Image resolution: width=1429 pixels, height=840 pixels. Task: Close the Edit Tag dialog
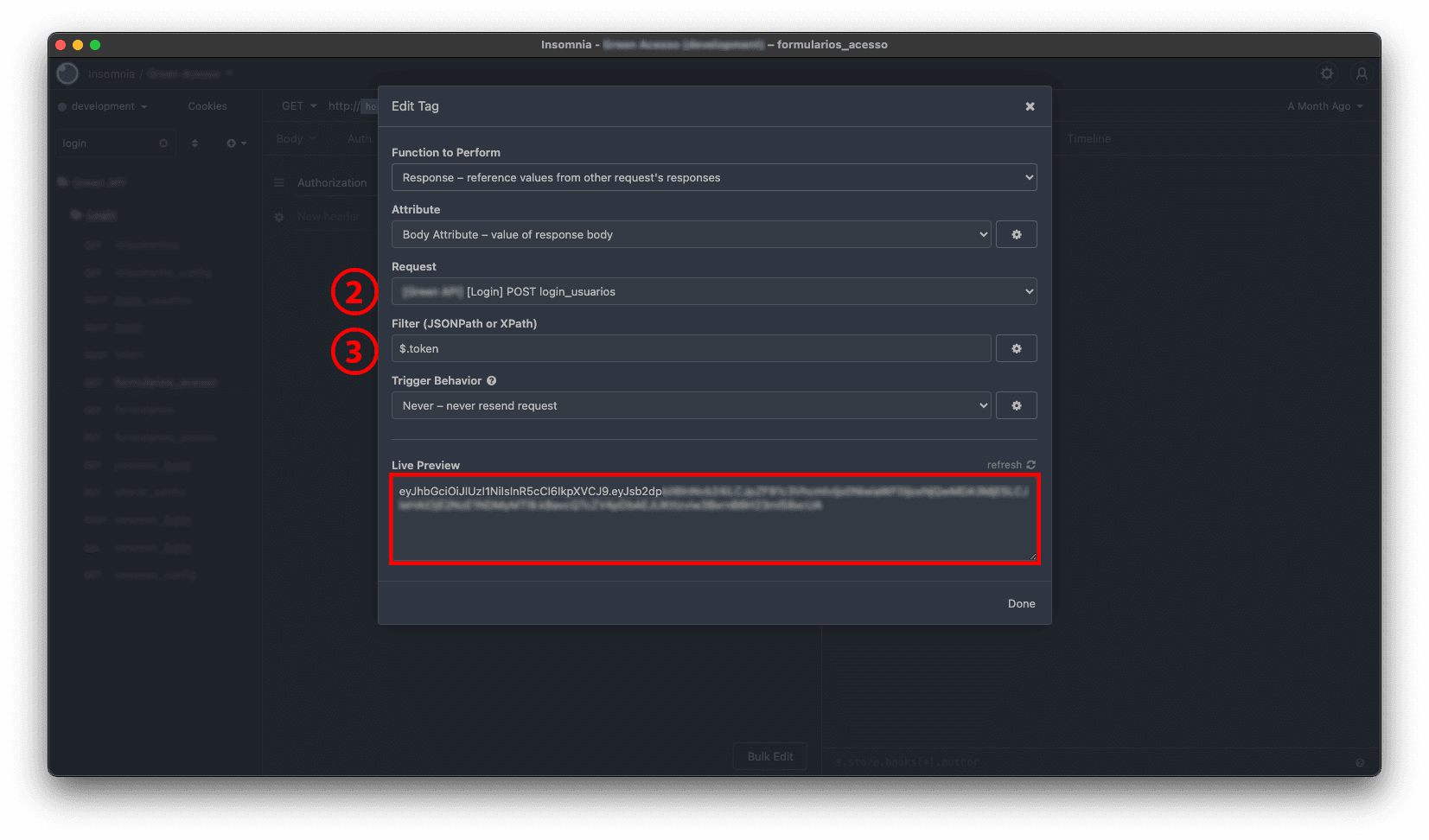(1030, 105)
